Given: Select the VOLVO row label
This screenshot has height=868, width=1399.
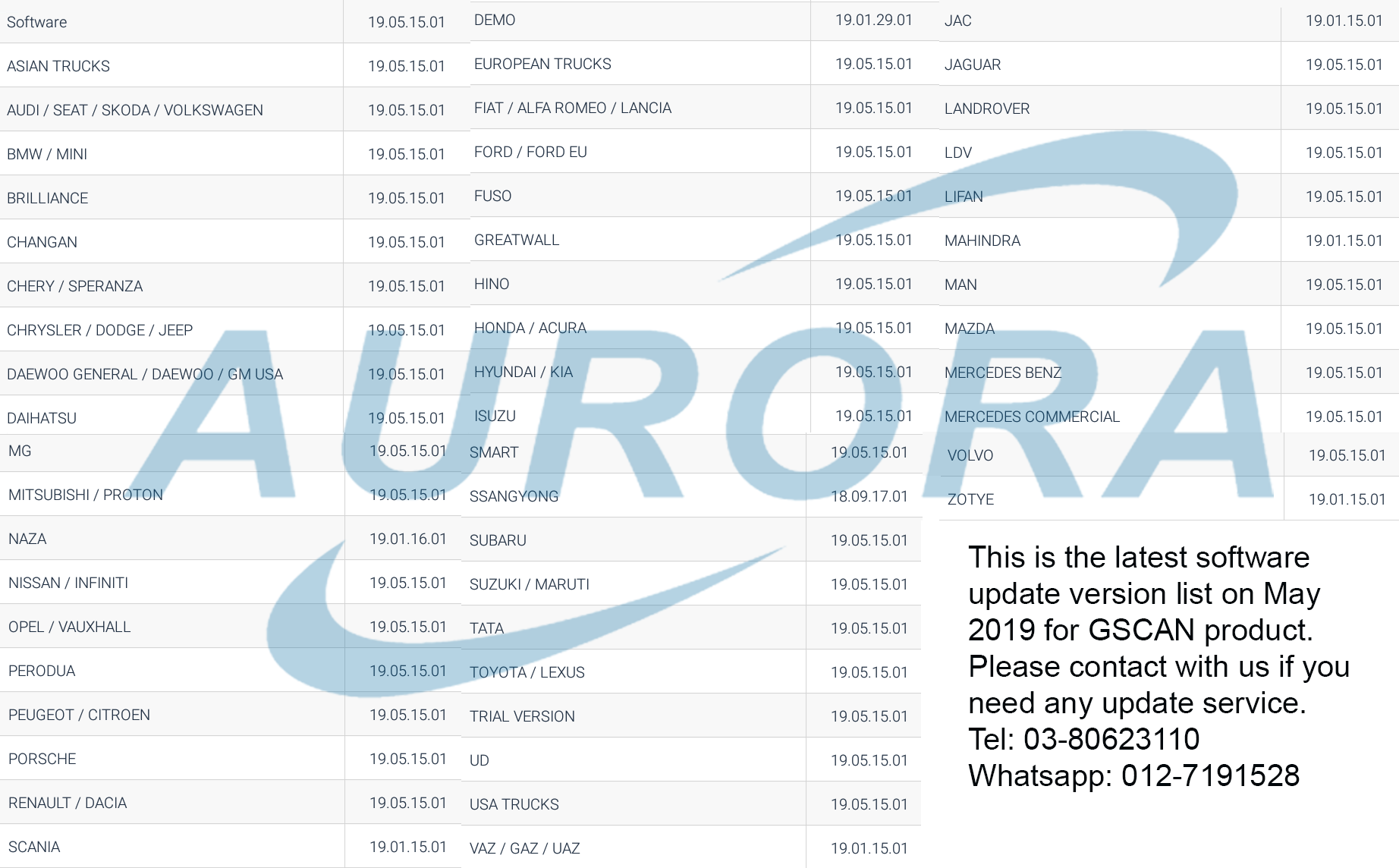Looking at the screenshot, I should coord(970,455).
